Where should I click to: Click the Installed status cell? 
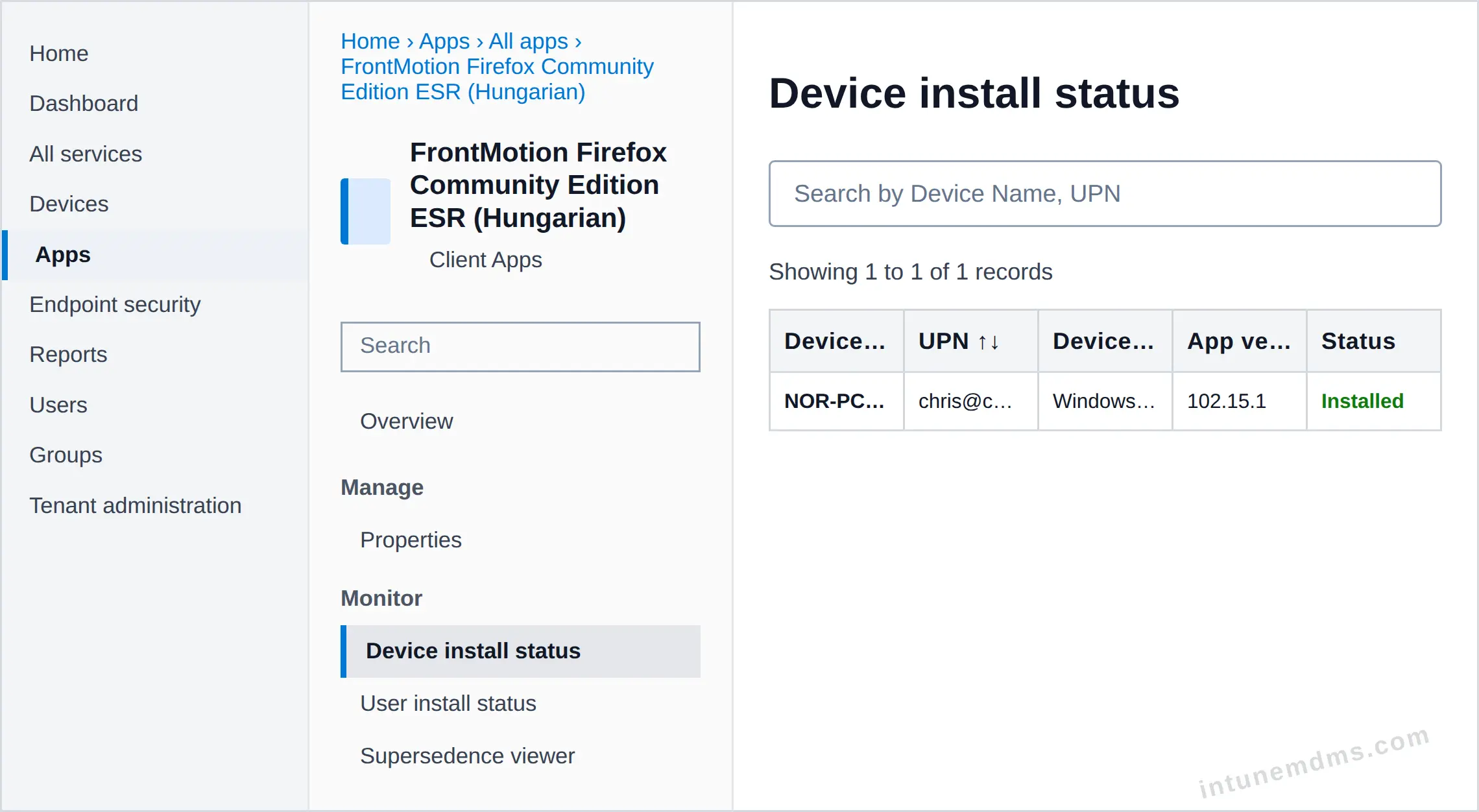pos(1373,401)
